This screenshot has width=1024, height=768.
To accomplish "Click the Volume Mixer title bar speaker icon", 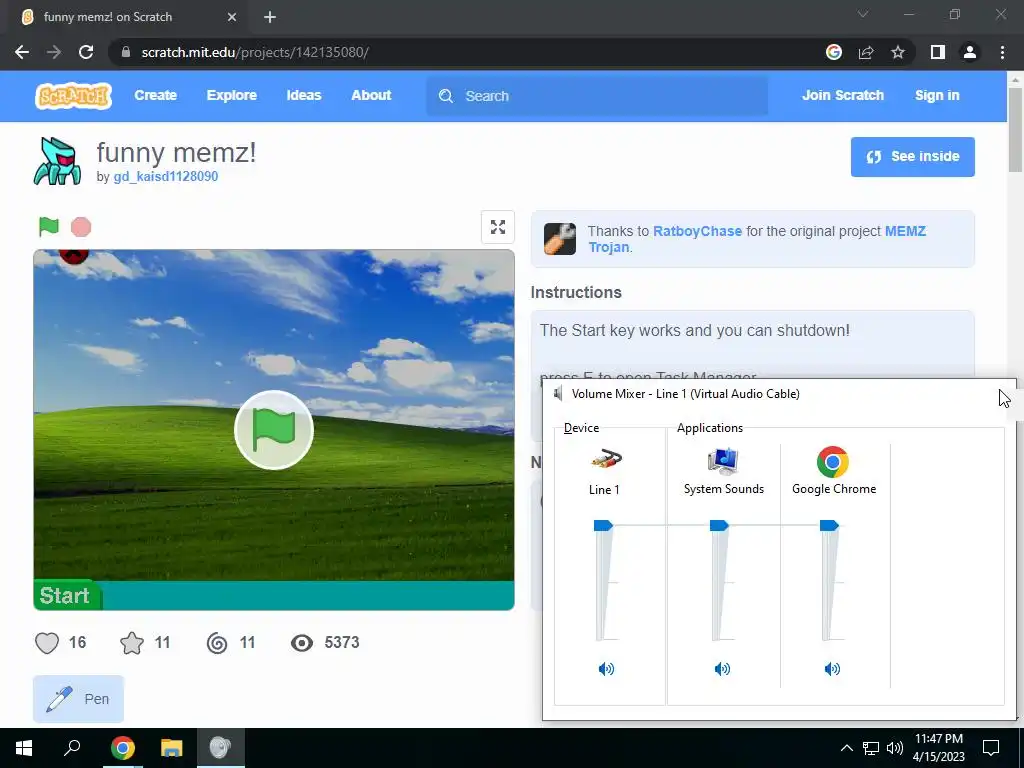I will point(558,393).
